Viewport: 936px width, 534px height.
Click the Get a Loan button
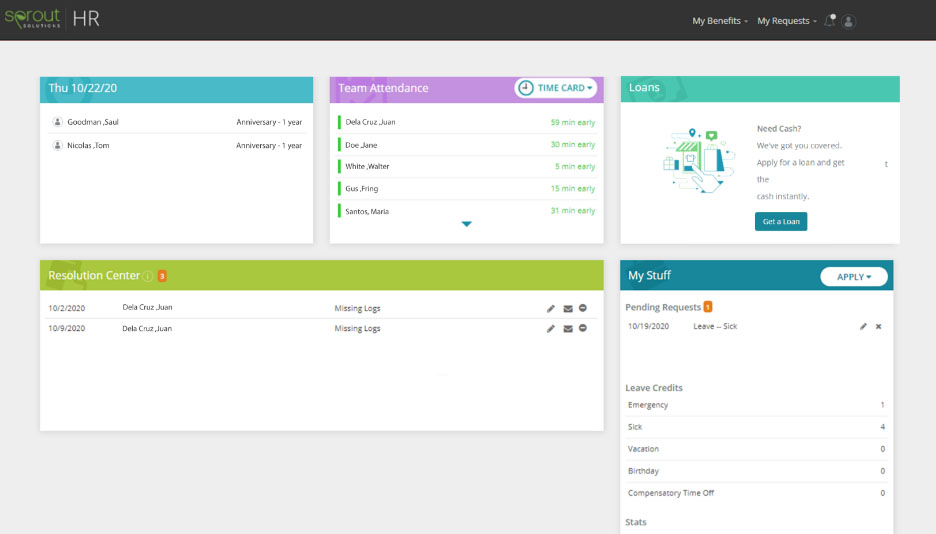pyautogui.click(x=780, y=221)
